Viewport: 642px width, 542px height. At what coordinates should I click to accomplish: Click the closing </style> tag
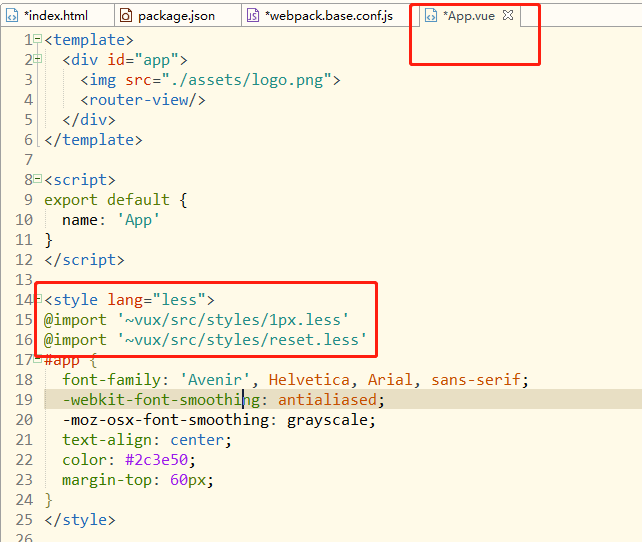(80, 520)
